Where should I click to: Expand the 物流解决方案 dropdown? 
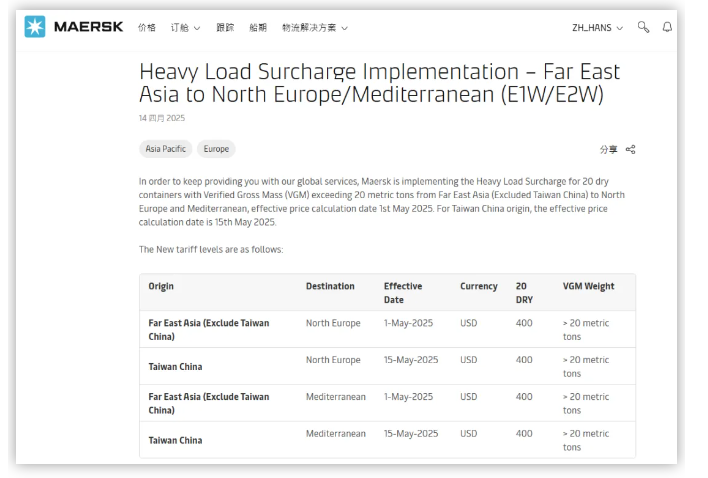tap(315, 28)
